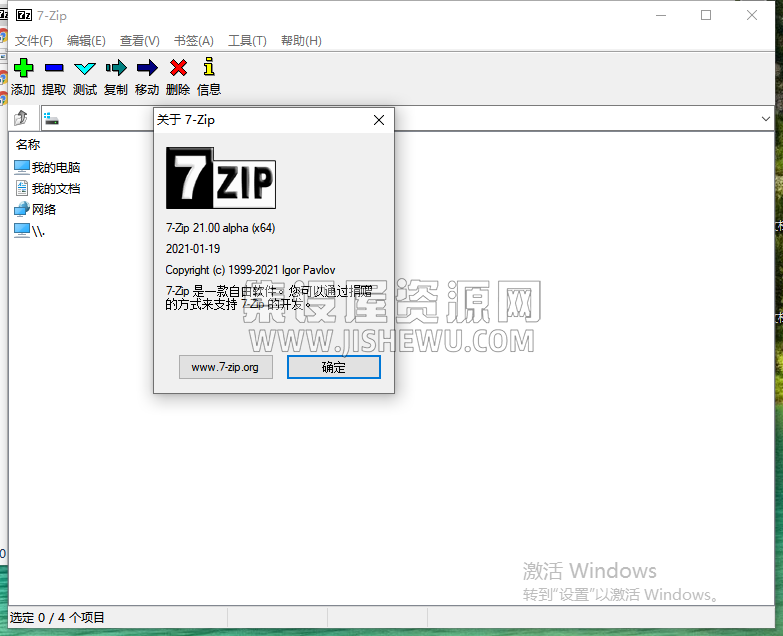Select 我的电脑 in the file list
Viewport: 783px width, 636px height.
(47, 167)
